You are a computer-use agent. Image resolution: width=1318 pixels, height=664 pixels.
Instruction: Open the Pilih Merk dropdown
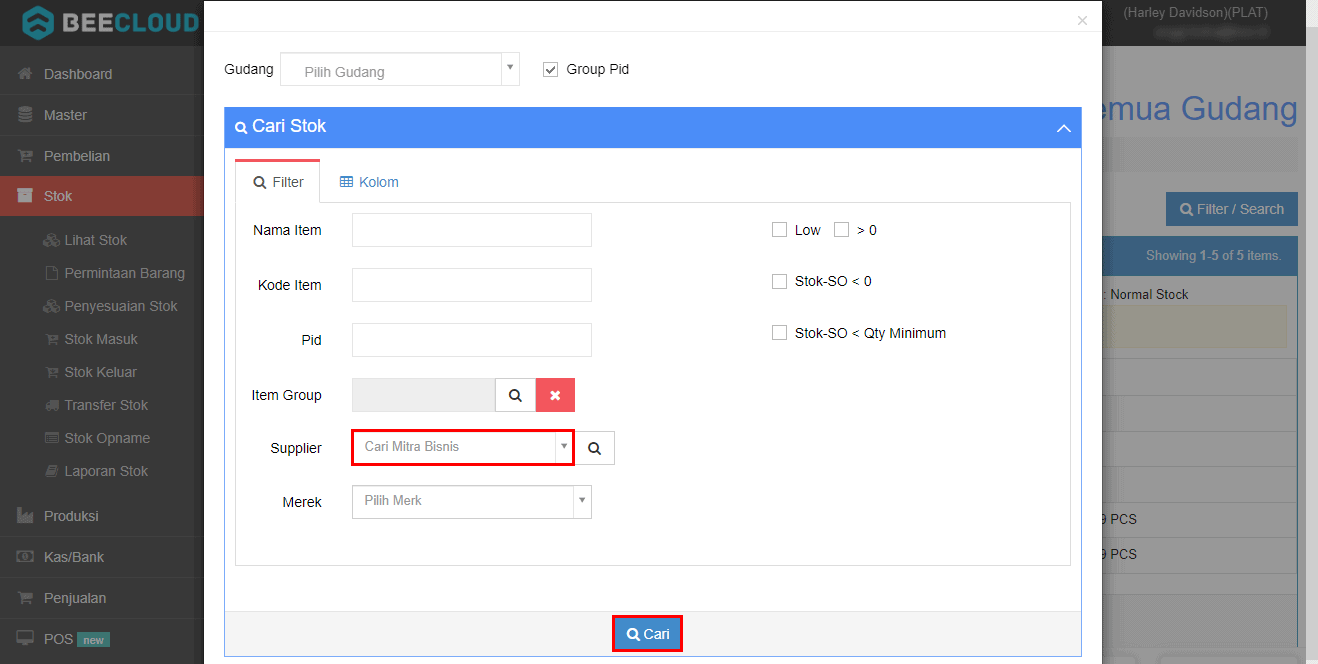point(471,501)
